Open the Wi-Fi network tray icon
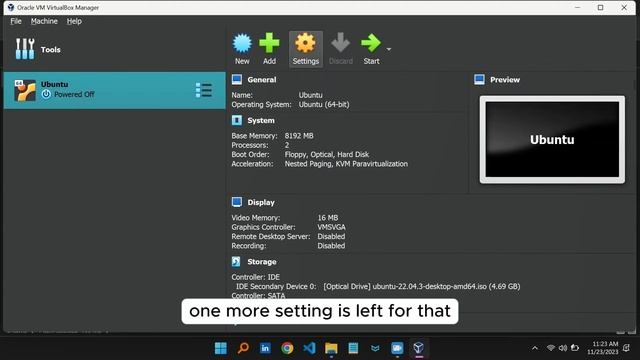The image size is (640, 360). 551,348
